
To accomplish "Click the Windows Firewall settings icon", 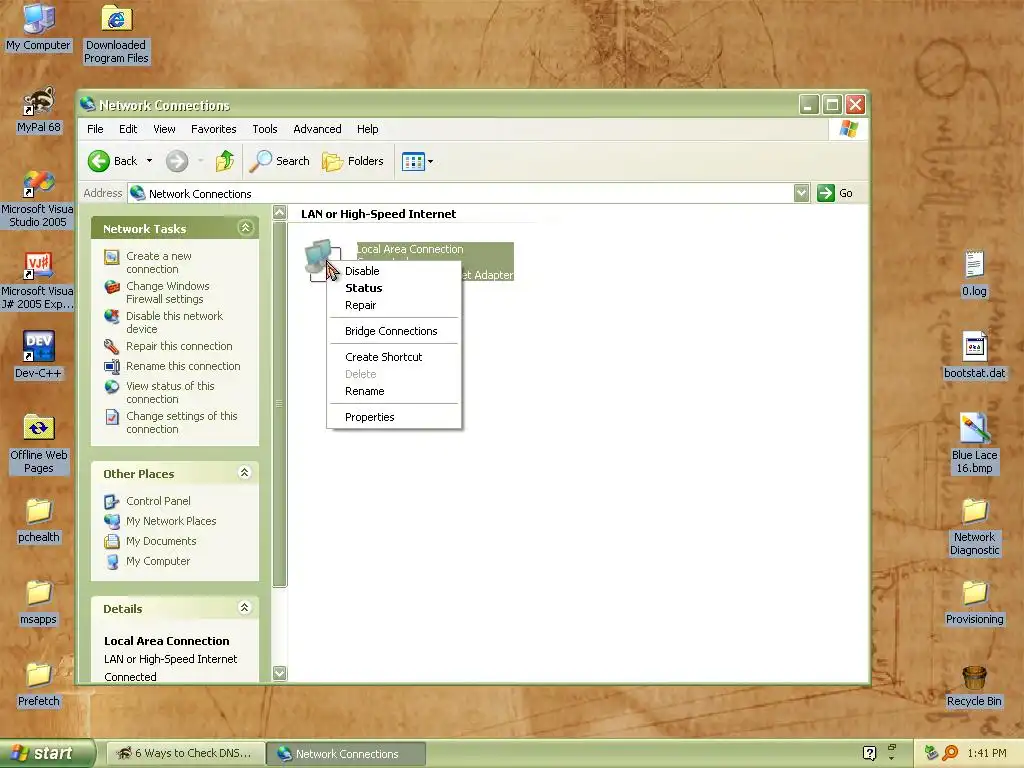I will tap(112, 287).
